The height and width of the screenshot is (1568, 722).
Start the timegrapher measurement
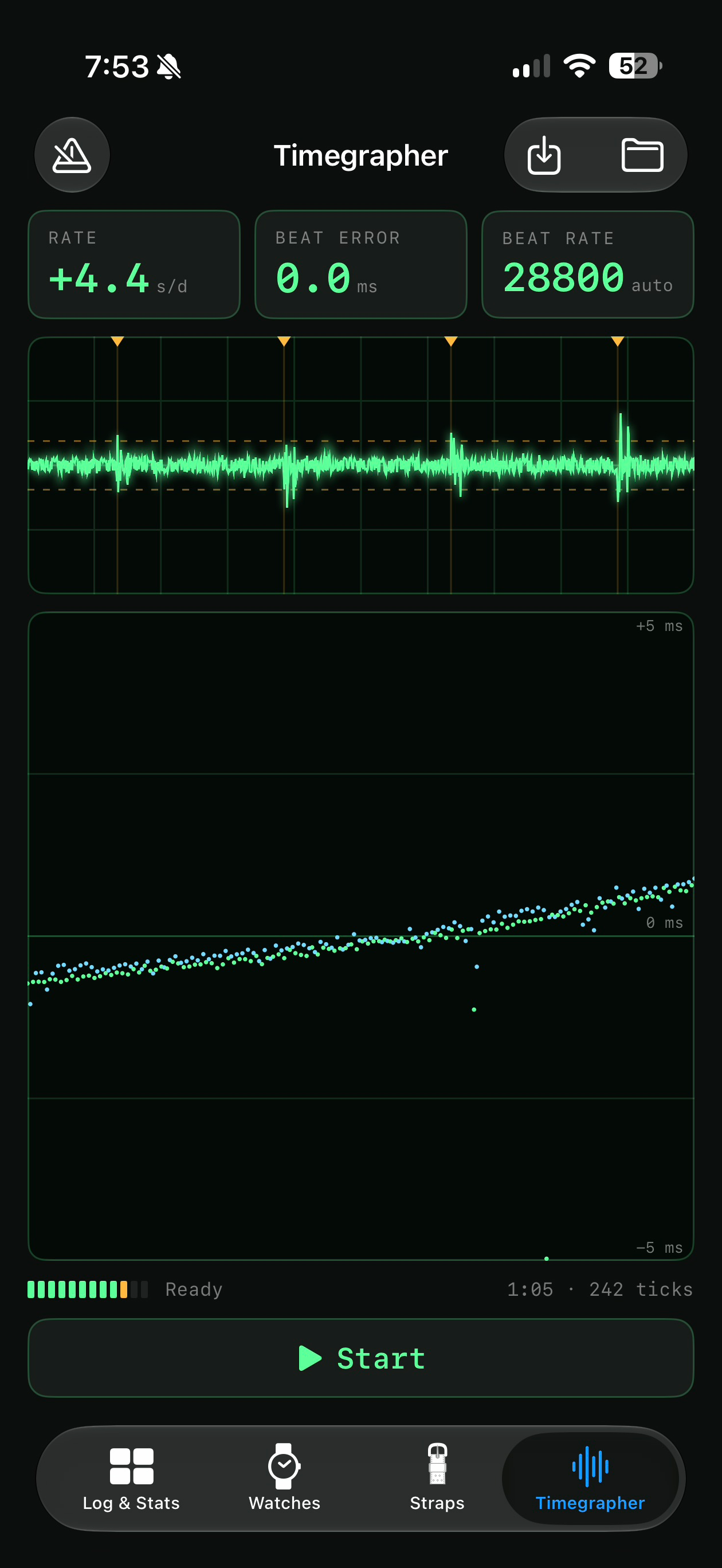[x=361, y=1358]
